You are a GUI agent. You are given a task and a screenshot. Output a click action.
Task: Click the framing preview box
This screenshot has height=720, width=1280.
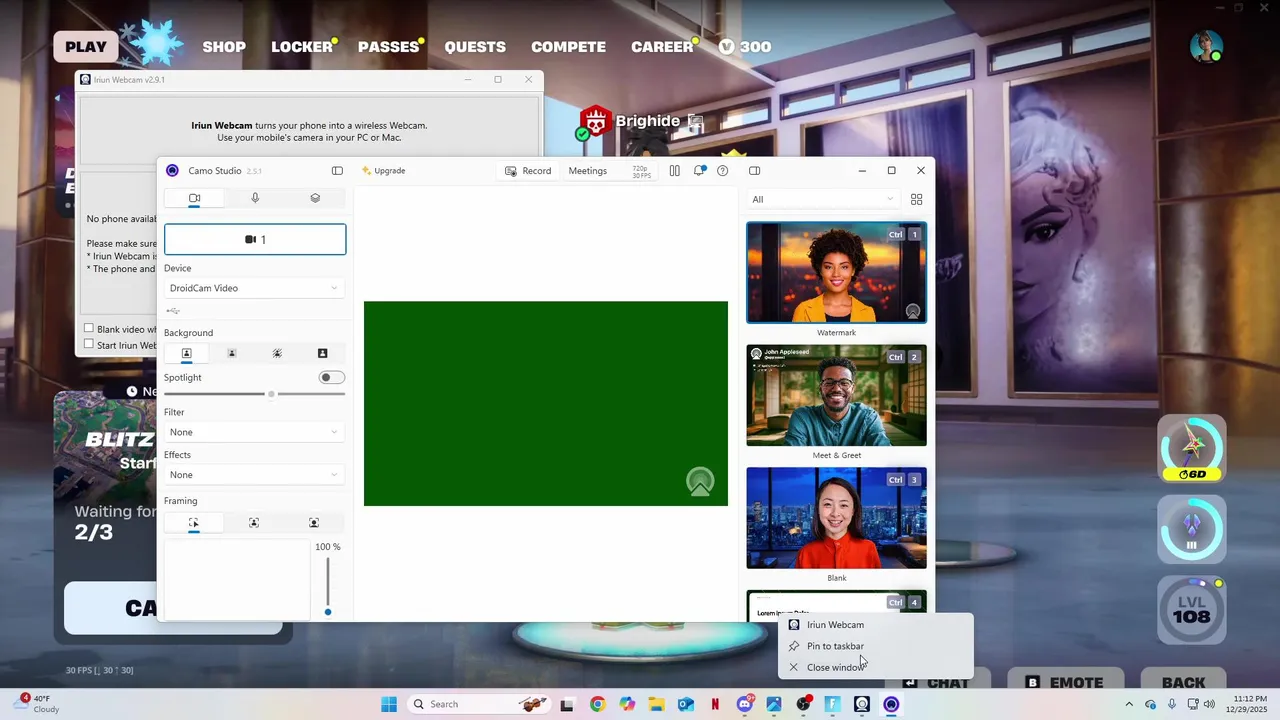(237, 580)
